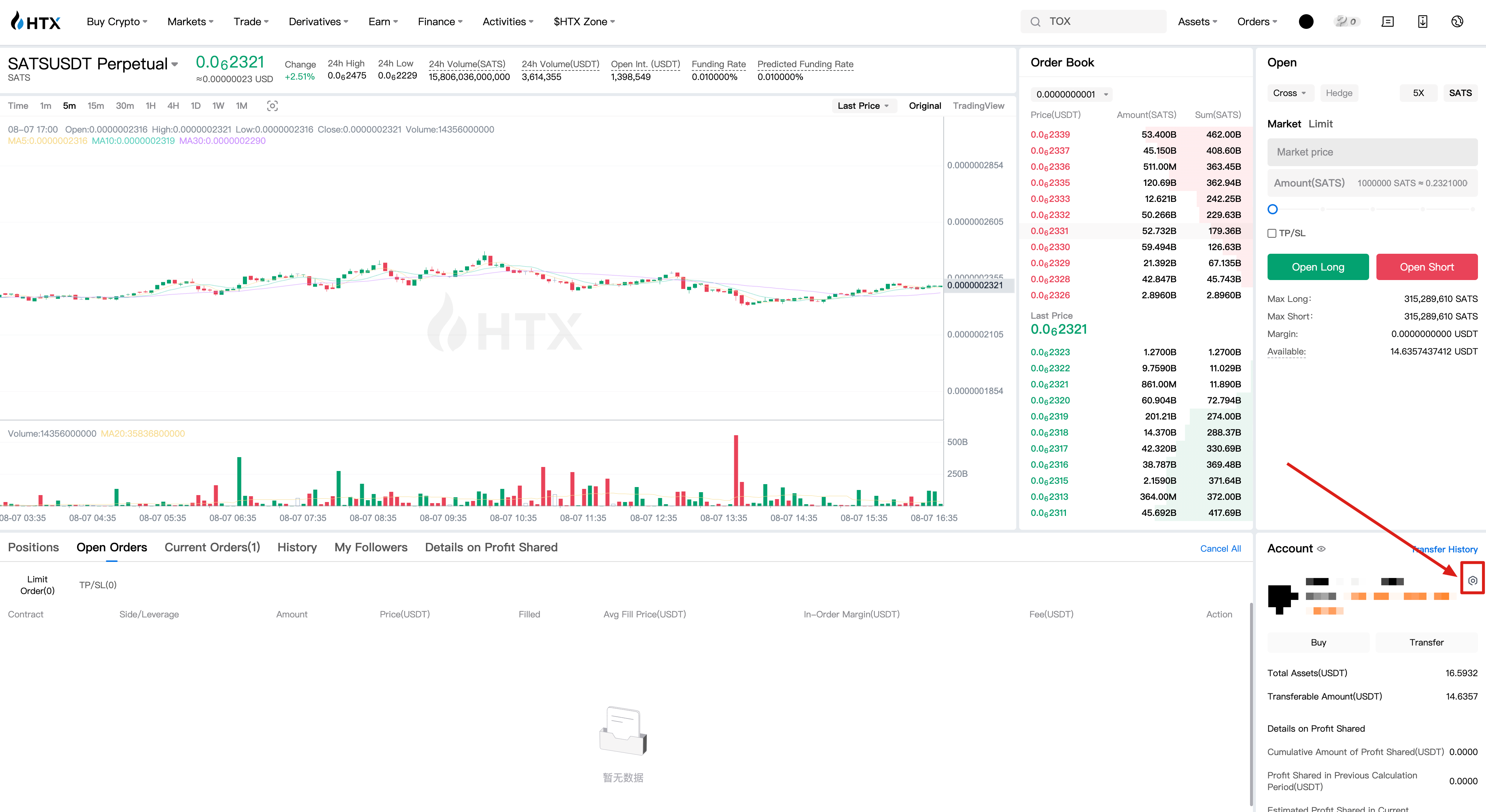
Task: Select Limit order type
Action: (x=1321, y=124)
